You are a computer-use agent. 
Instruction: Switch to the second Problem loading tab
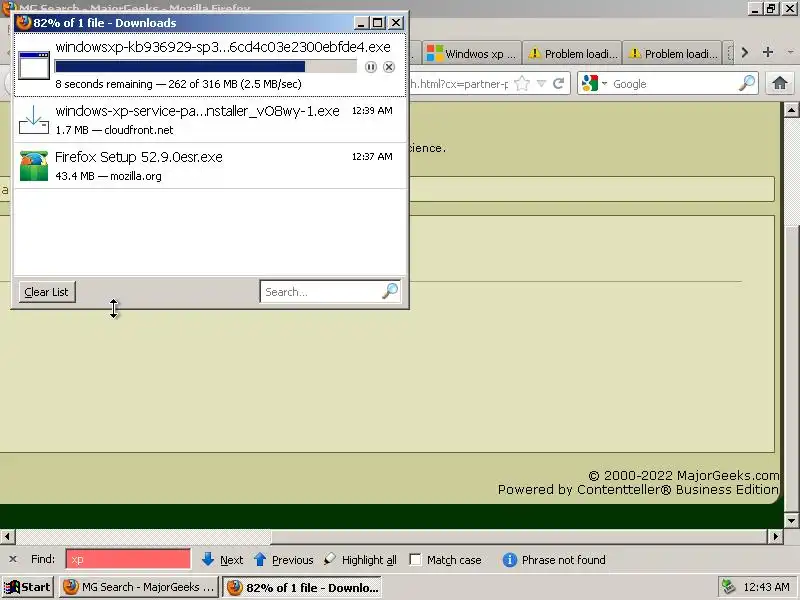[672, 54]
